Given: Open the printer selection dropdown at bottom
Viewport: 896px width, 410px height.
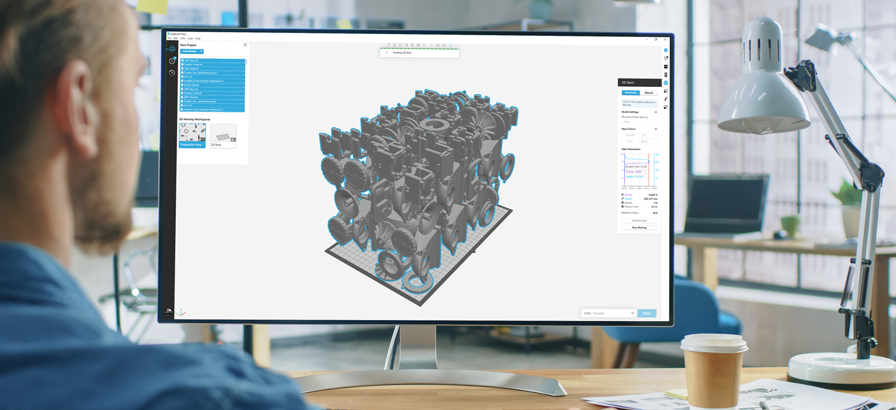Looking at the screenshot, I should coord(608,313).
